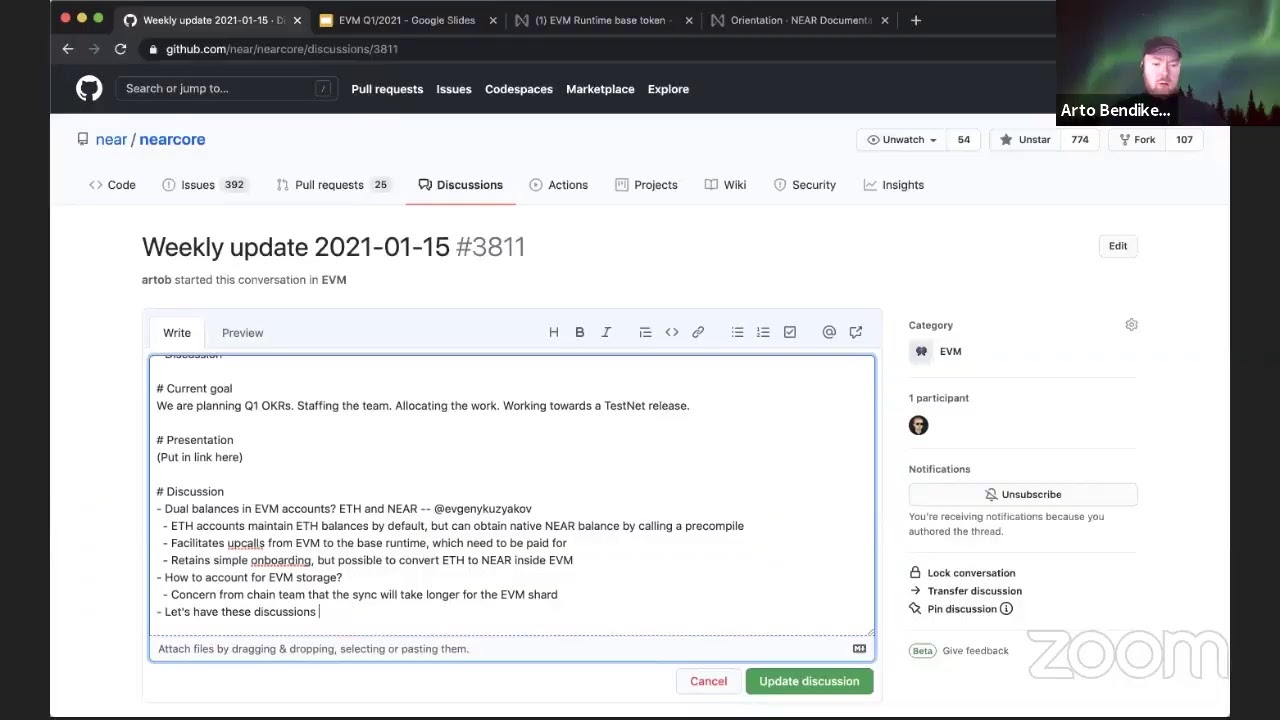1280x720 pixels.
Task: Click the EVM category emoji icon
Action: pos(921,351)
